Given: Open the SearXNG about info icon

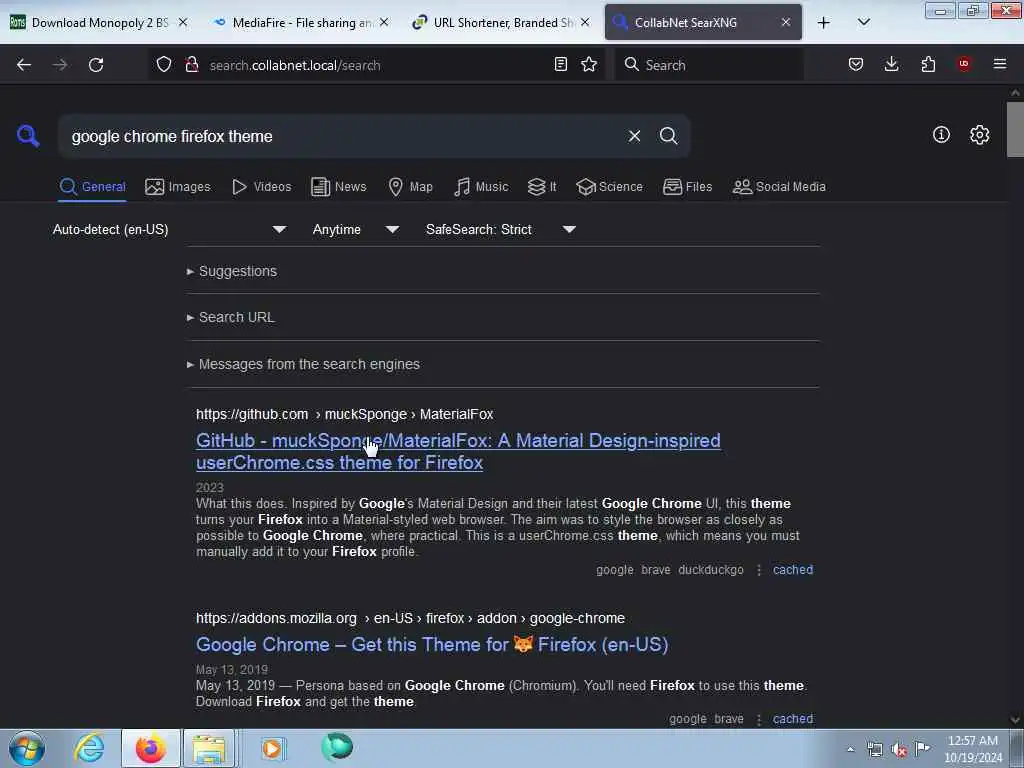Looking at the screenshot, I should [x=941, y=135].
